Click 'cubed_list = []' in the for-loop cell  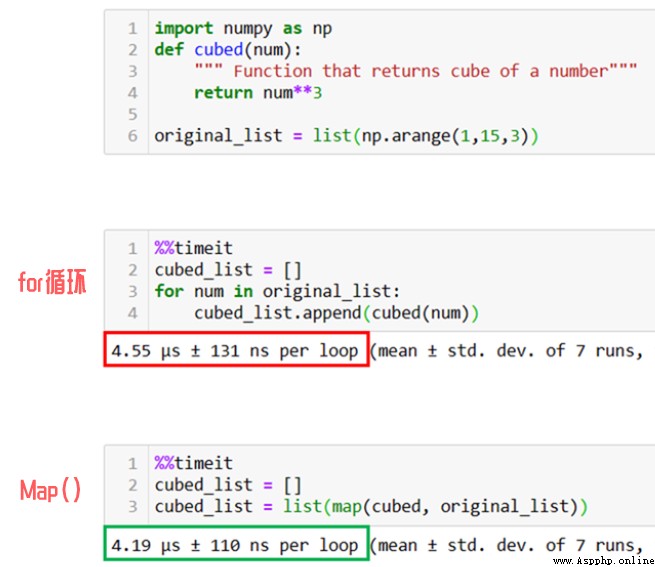pos(228,270)
